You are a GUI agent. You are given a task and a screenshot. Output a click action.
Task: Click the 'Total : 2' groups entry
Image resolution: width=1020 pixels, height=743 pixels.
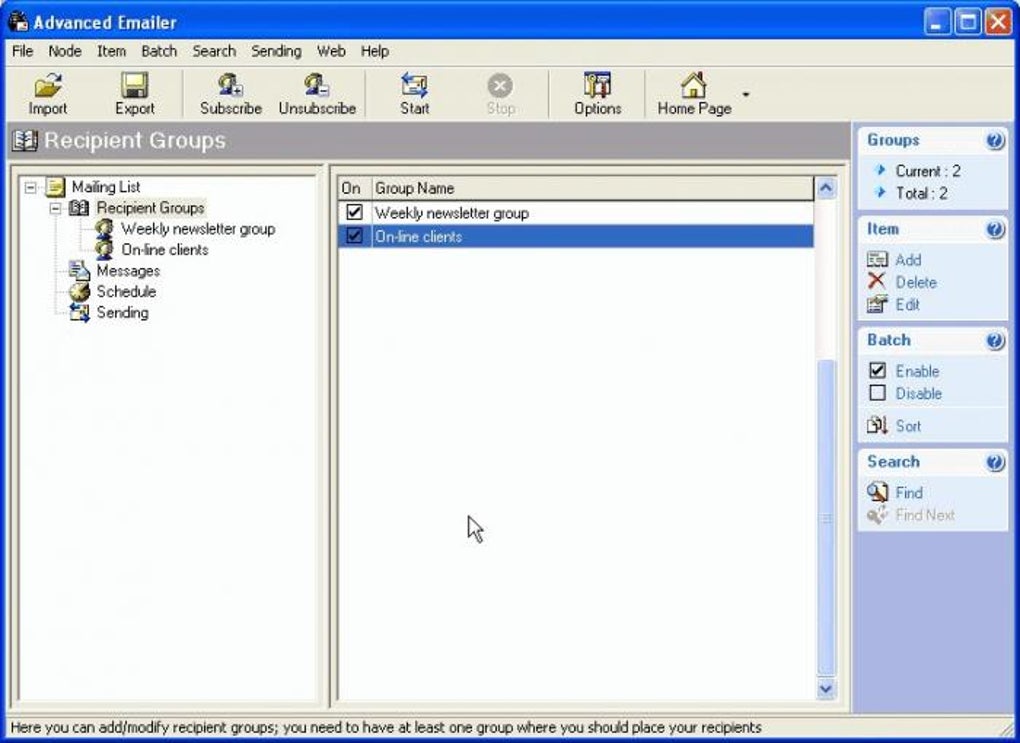pyautogui.click(x=921, y=193)
